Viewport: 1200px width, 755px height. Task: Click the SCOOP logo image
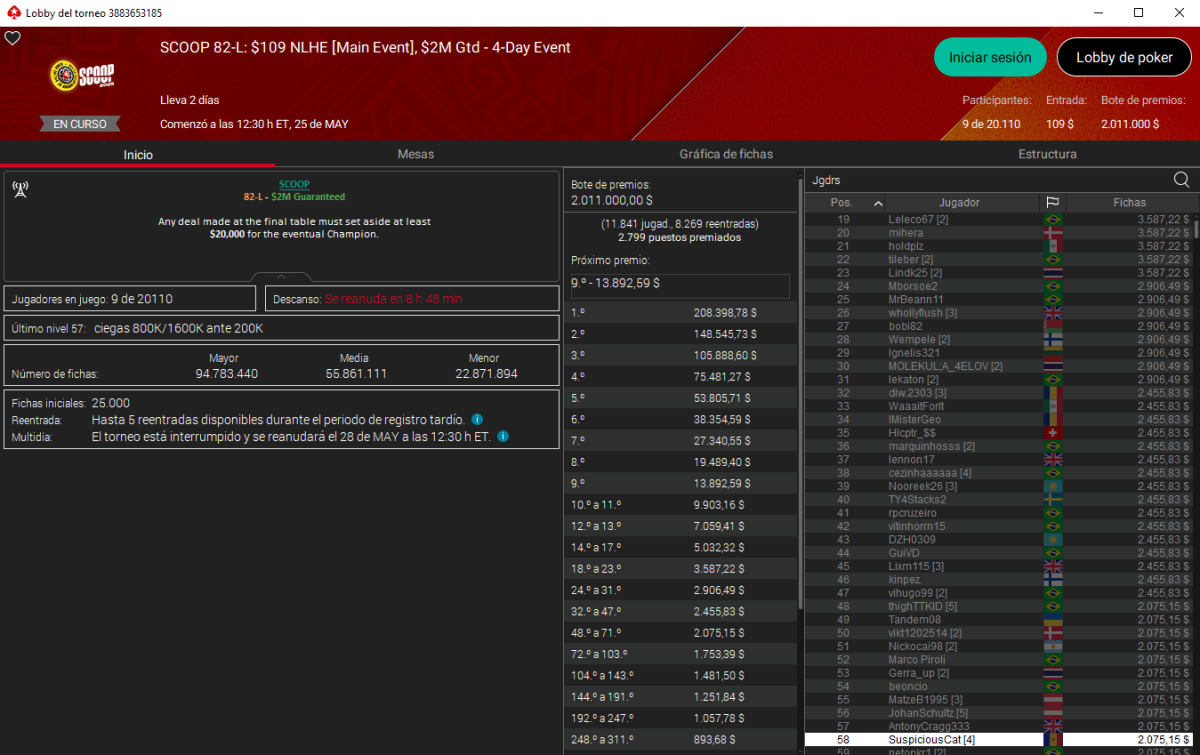[81, 76]
